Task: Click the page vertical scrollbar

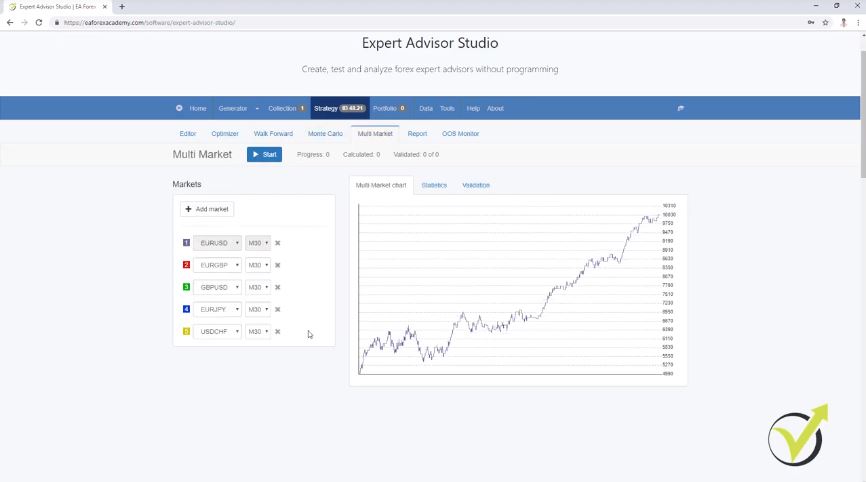Action: coord(863,114)
